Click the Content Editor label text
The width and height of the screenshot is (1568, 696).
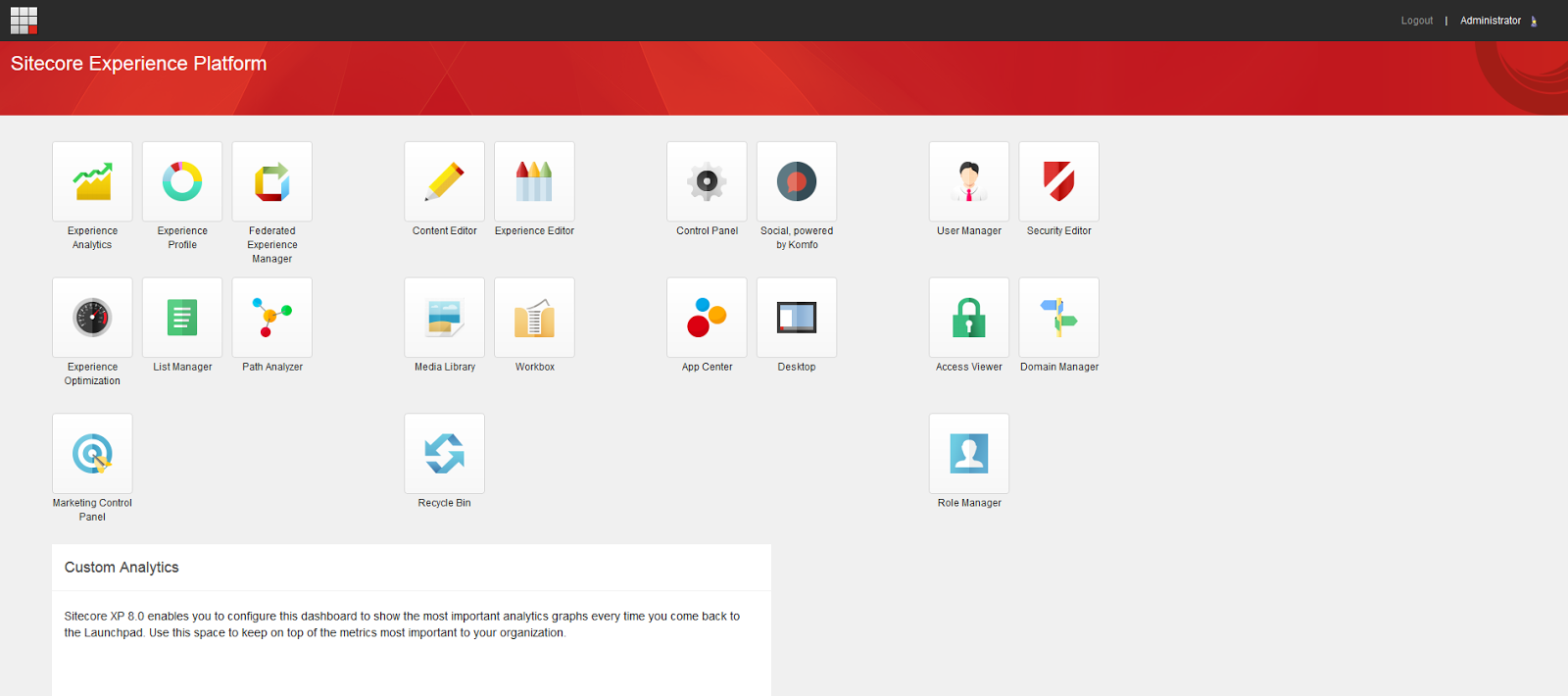coord(445,231)
